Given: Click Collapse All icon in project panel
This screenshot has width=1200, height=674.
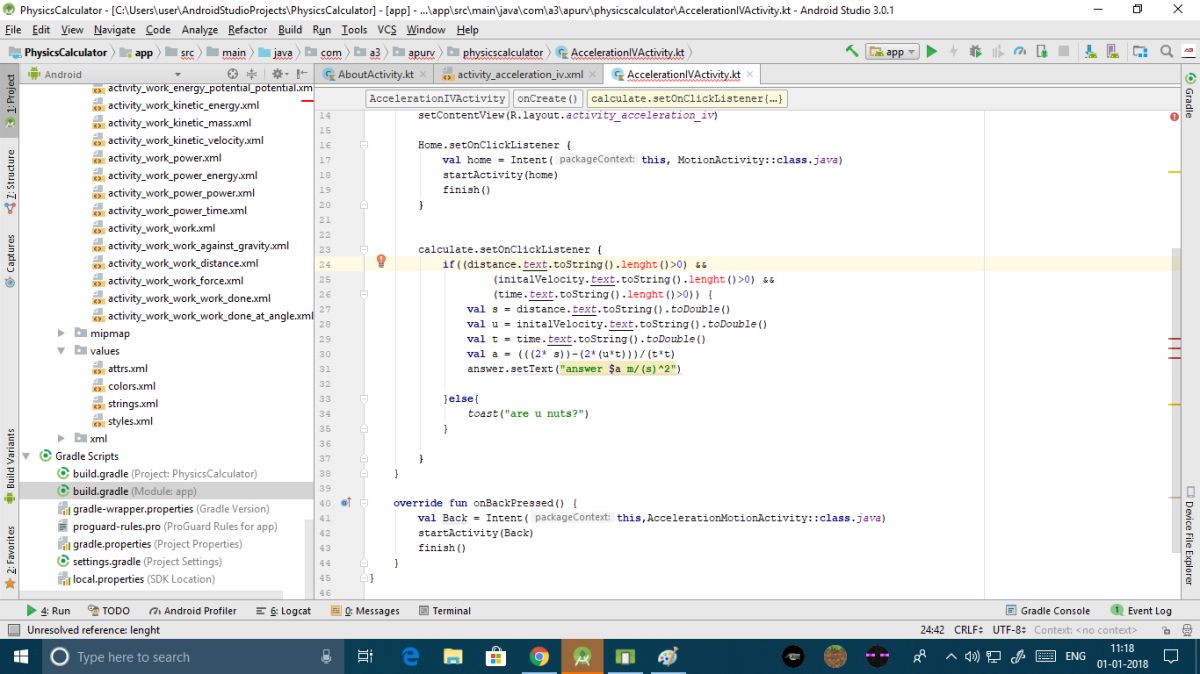Looking at the screenshot, I should [x=252, y=74].
